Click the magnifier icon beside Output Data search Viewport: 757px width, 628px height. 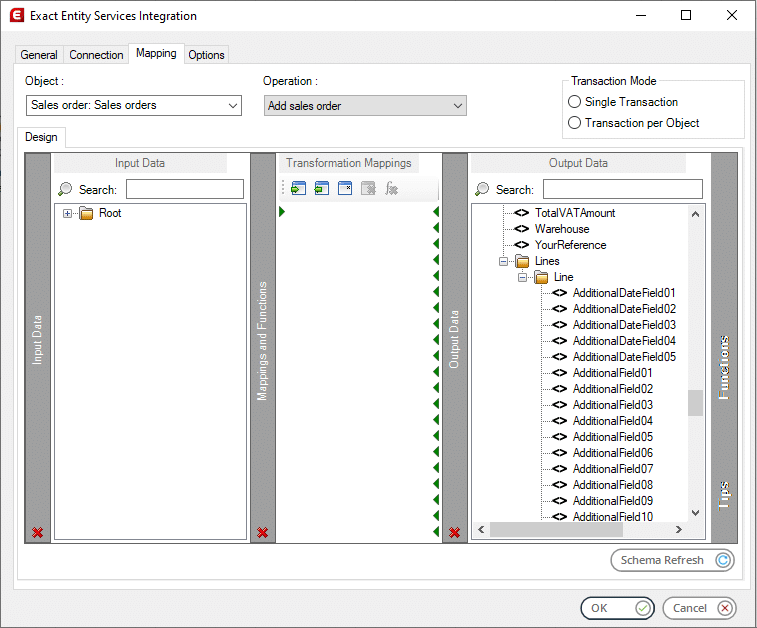point(482,189)
